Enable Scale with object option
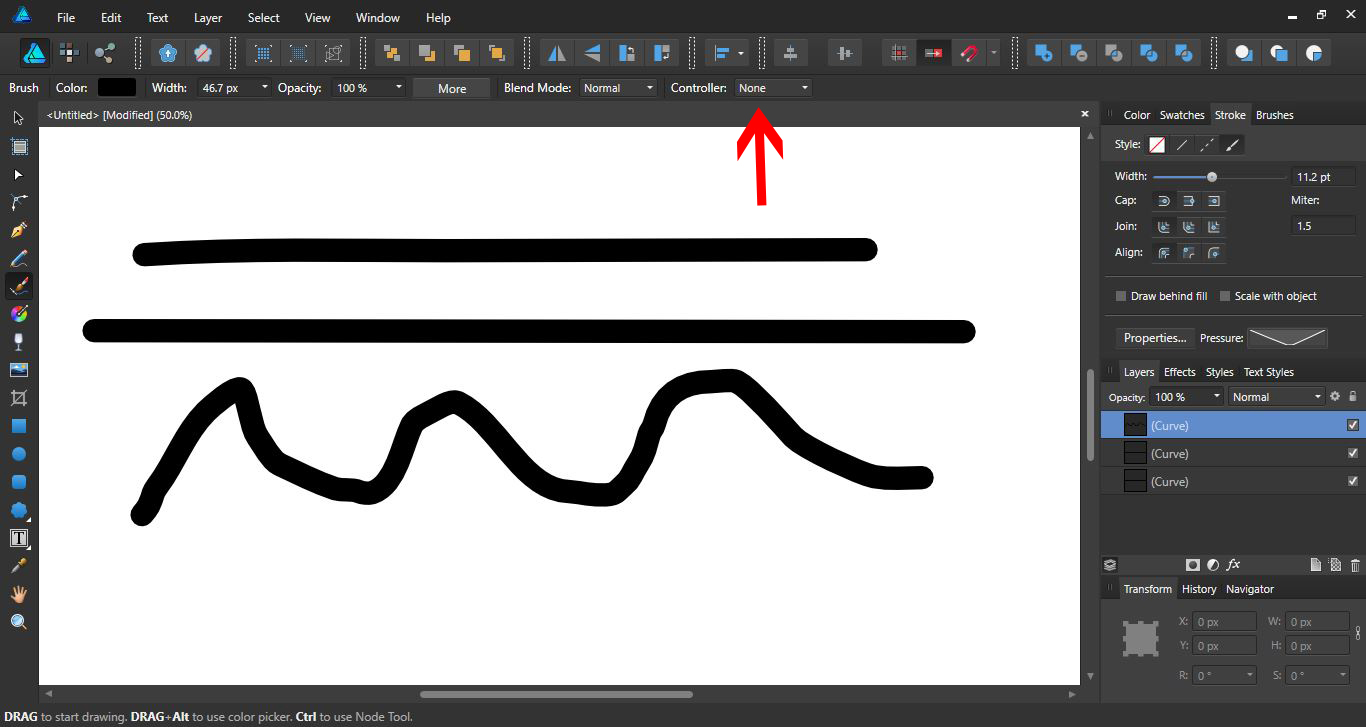Image resolution: width=1366 pixels, height=727 pixels. tap(1226, 296)
